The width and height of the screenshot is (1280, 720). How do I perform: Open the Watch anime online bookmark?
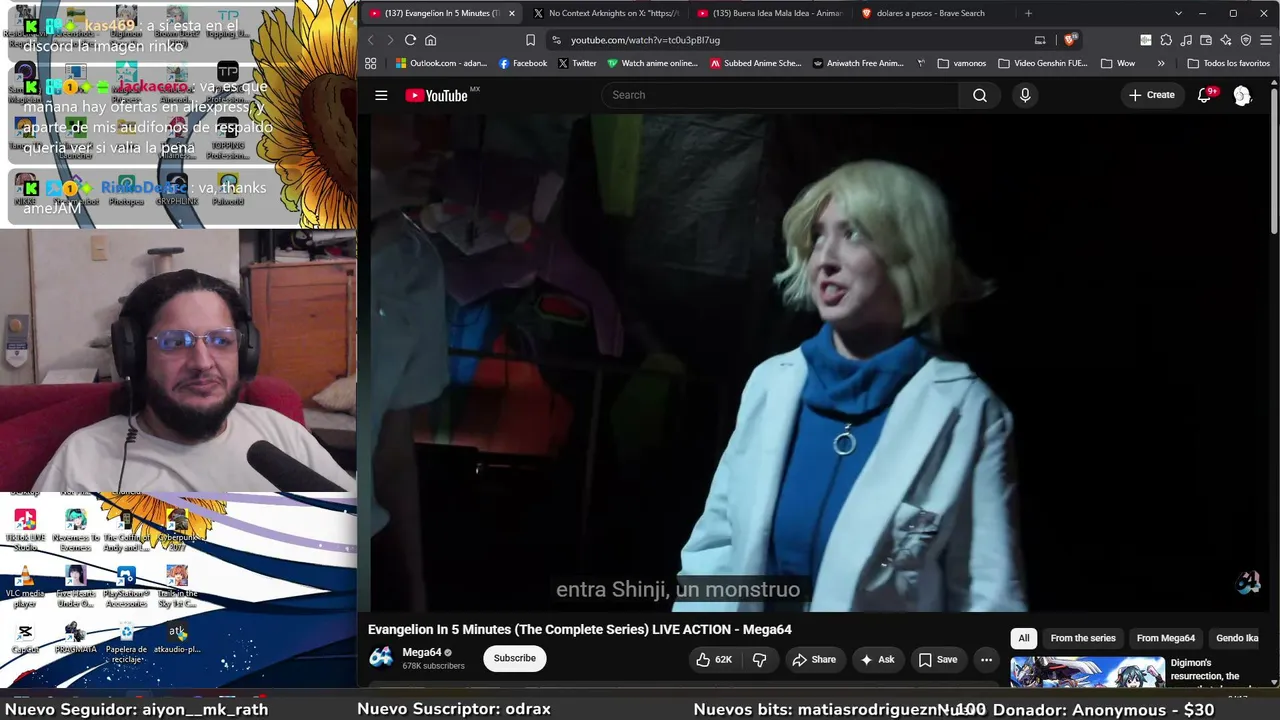pyautogui.click(x=652, y=63)
